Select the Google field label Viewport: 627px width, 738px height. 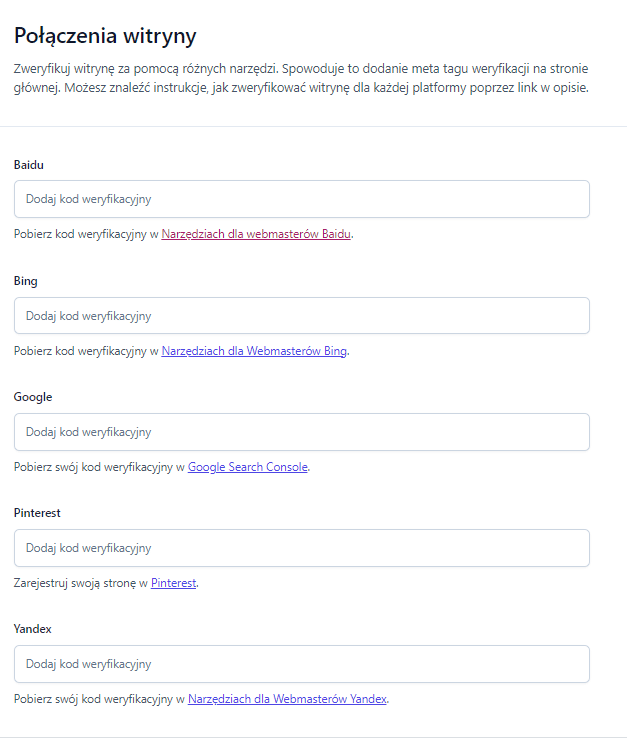click(x=33, y=397)
